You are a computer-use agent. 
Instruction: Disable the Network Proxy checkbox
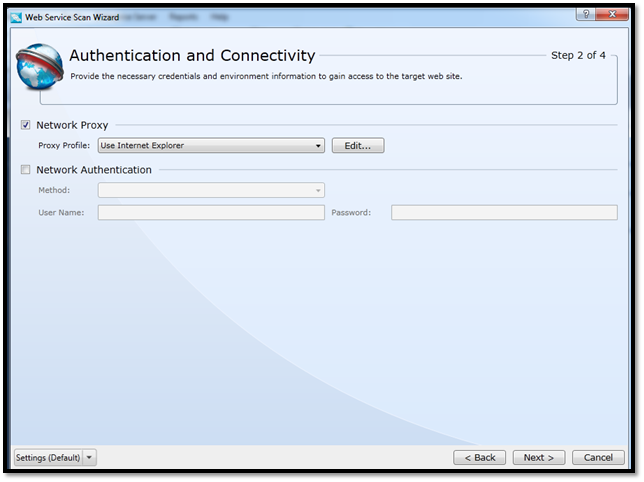[x=26, y=125]
